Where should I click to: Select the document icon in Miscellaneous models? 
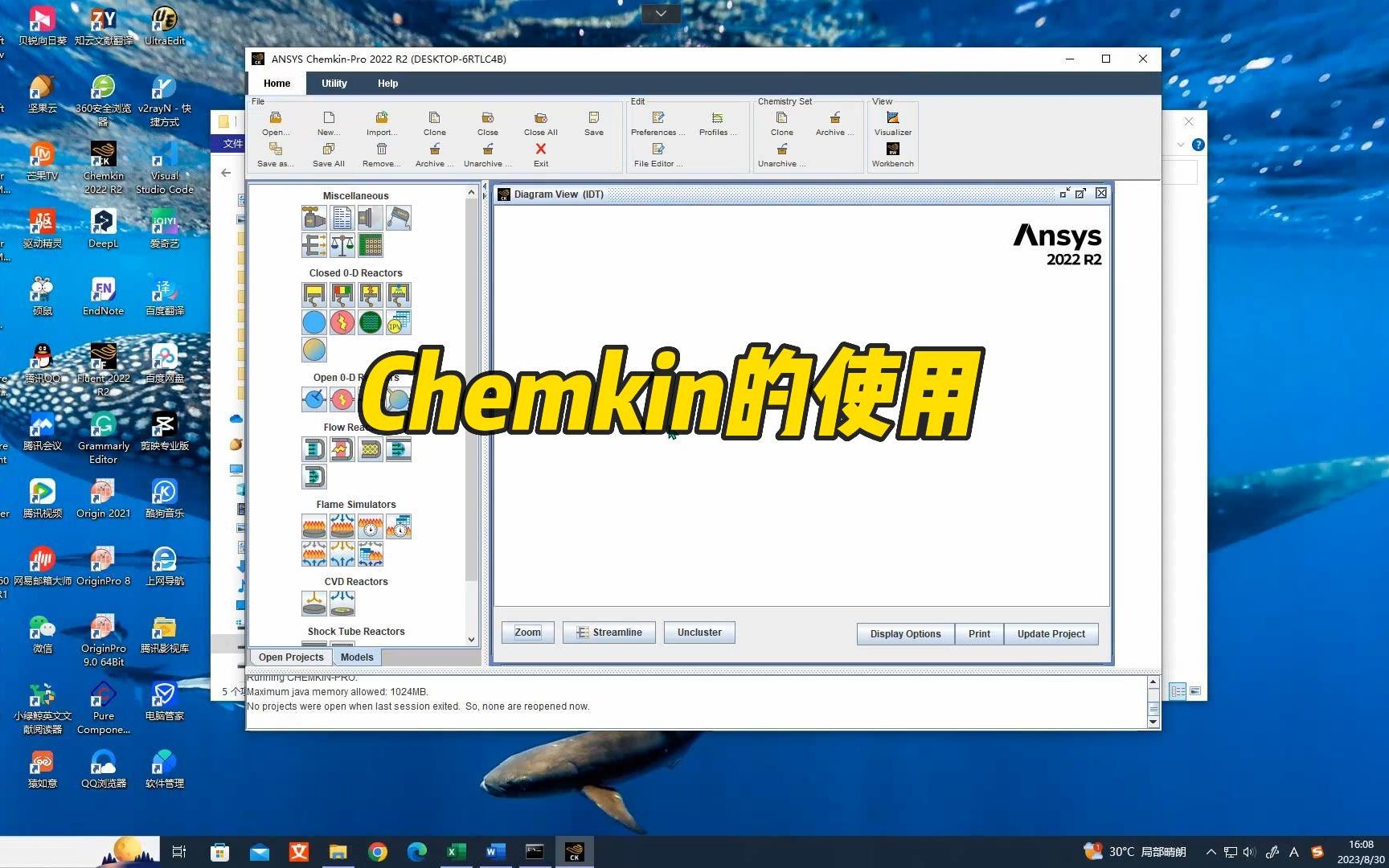click(342, 218)
